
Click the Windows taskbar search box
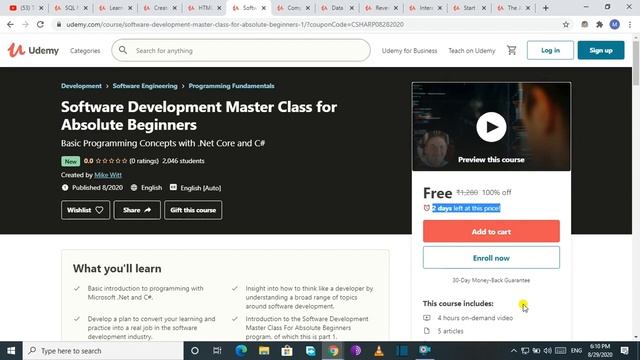click(103, 351)
